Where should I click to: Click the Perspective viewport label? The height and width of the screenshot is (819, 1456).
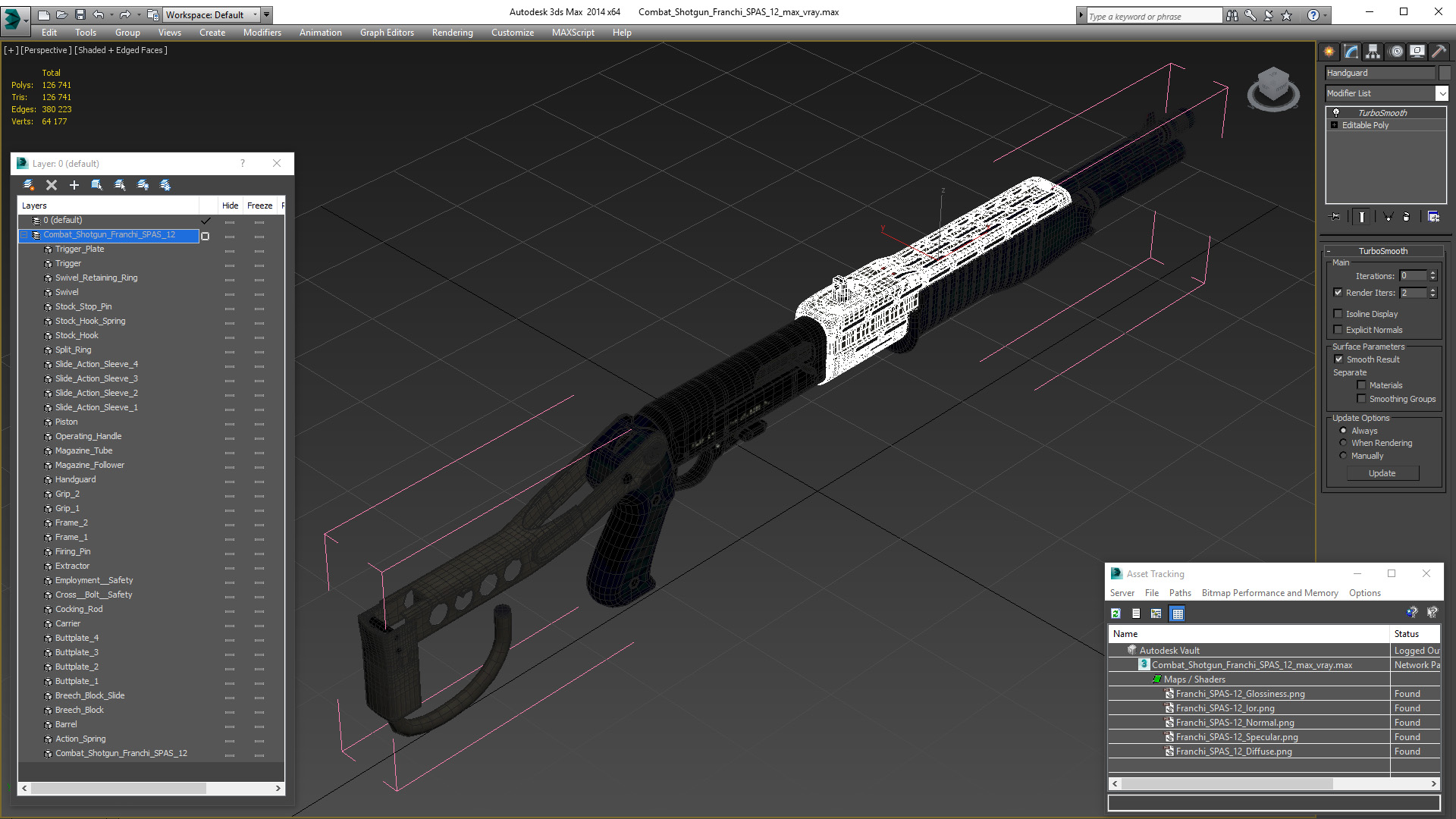46,50
